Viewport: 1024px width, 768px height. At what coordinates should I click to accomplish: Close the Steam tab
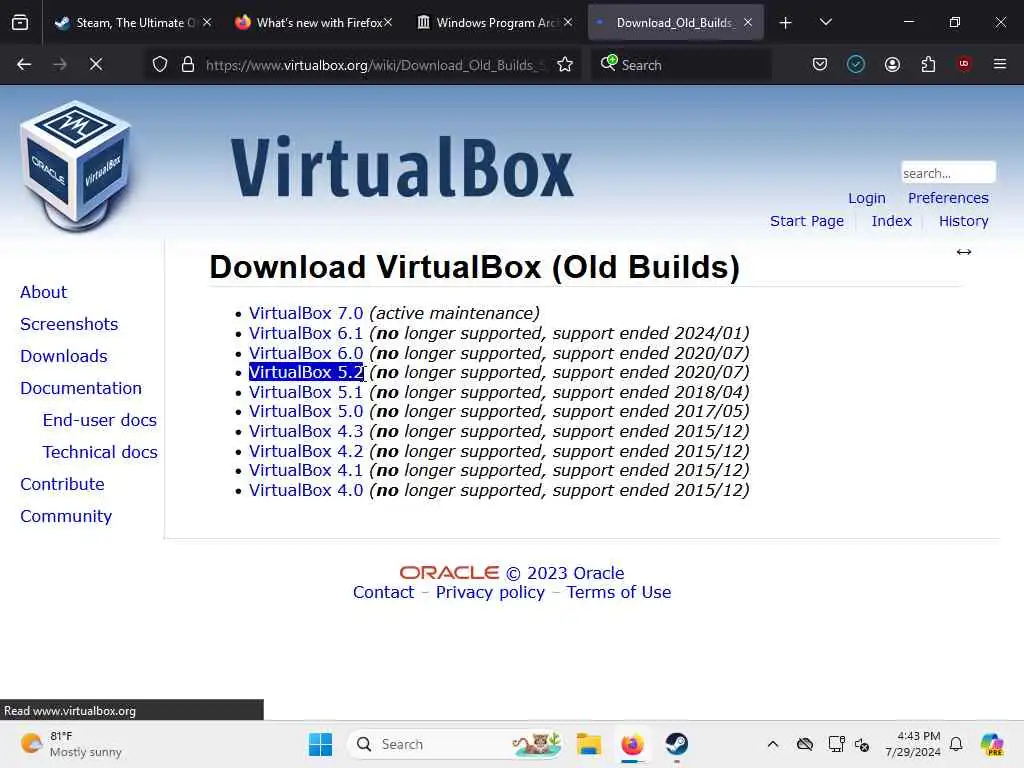tap(207, 22)
